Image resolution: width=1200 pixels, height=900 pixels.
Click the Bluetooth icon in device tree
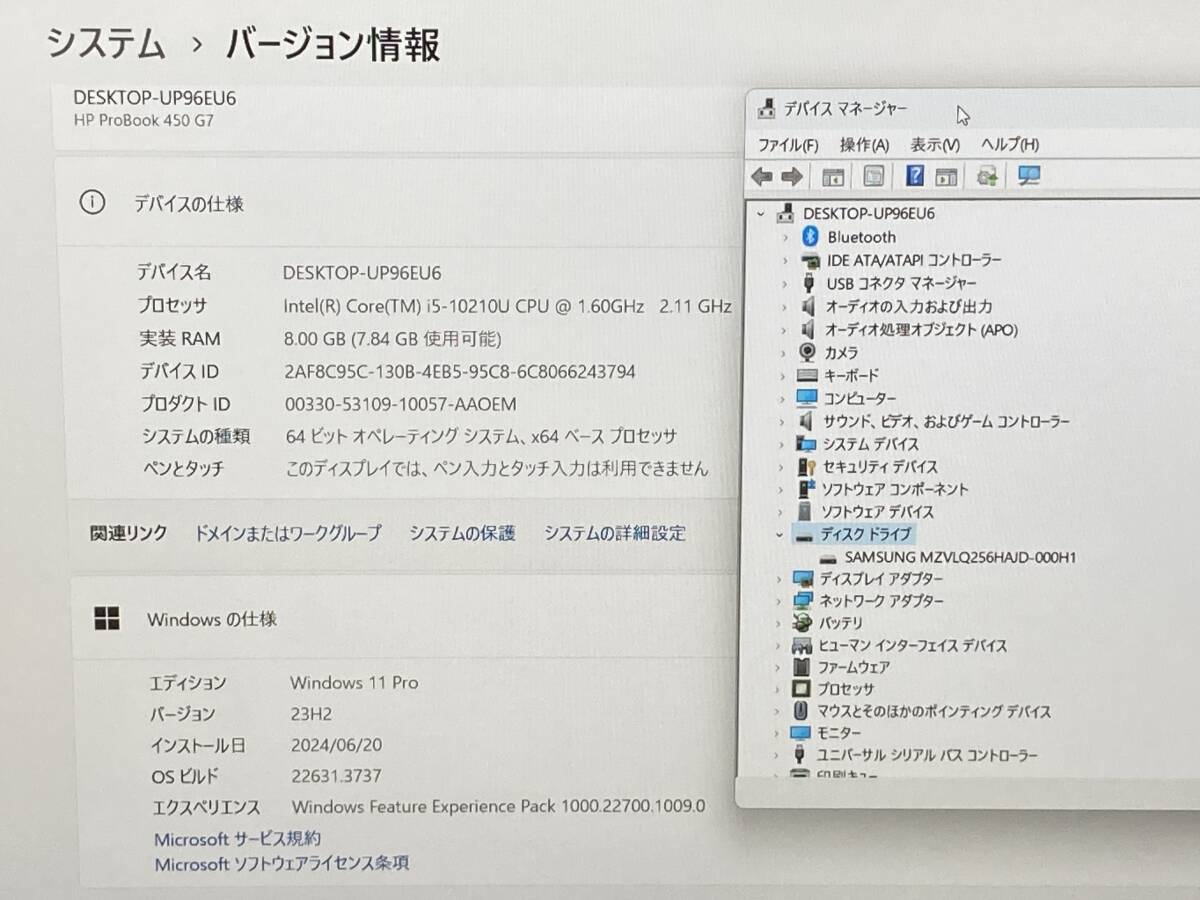(x=811, y=237)
